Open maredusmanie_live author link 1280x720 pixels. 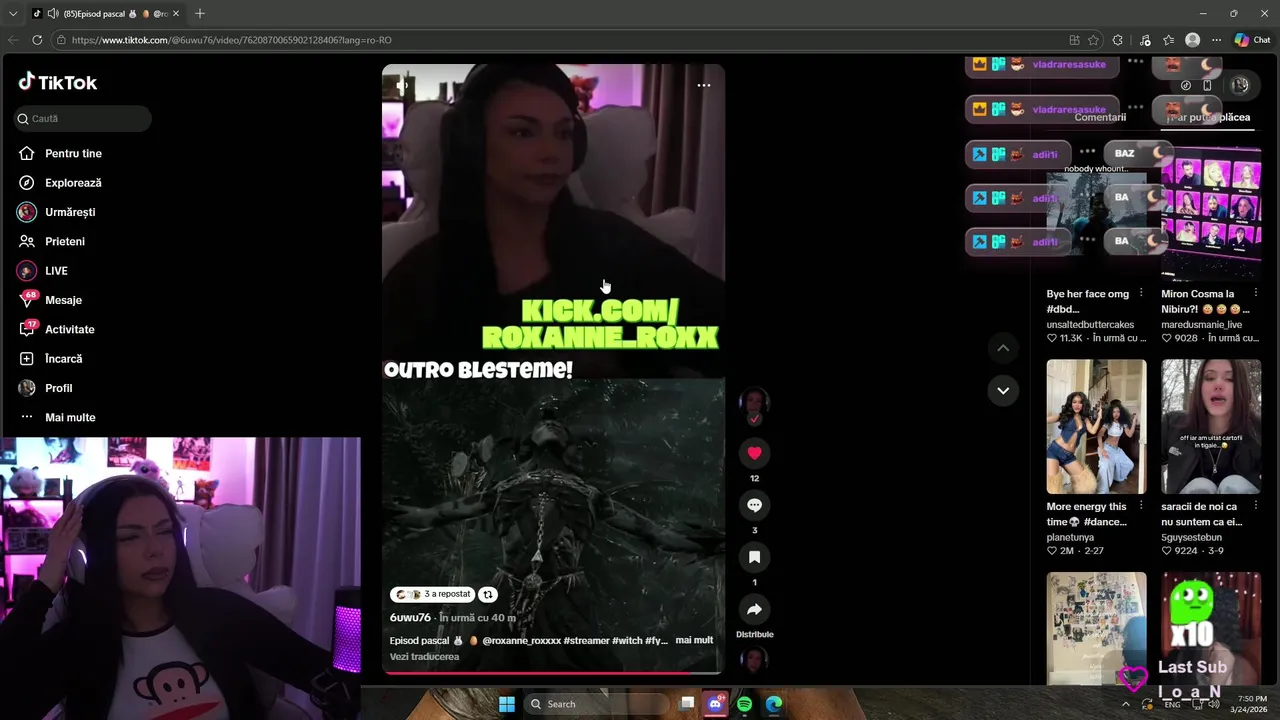pos(1201,324)
